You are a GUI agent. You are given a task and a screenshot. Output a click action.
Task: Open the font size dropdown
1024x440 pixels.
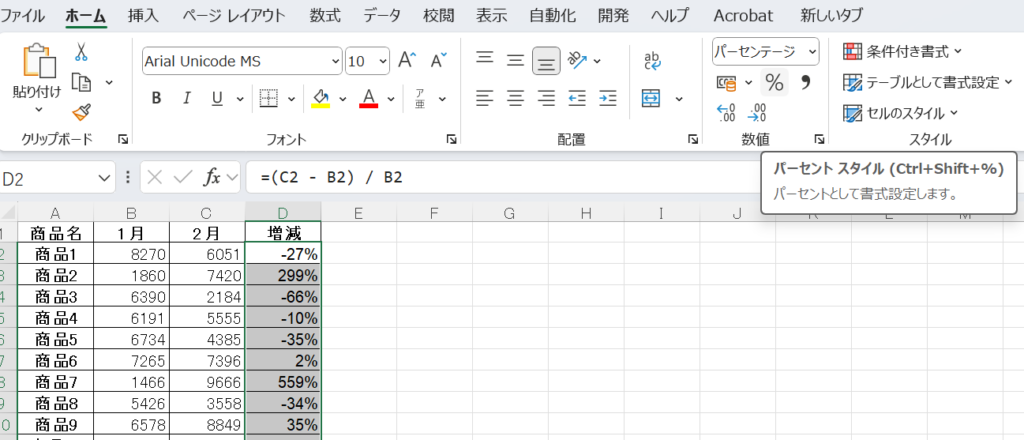(x=383, y=61)
